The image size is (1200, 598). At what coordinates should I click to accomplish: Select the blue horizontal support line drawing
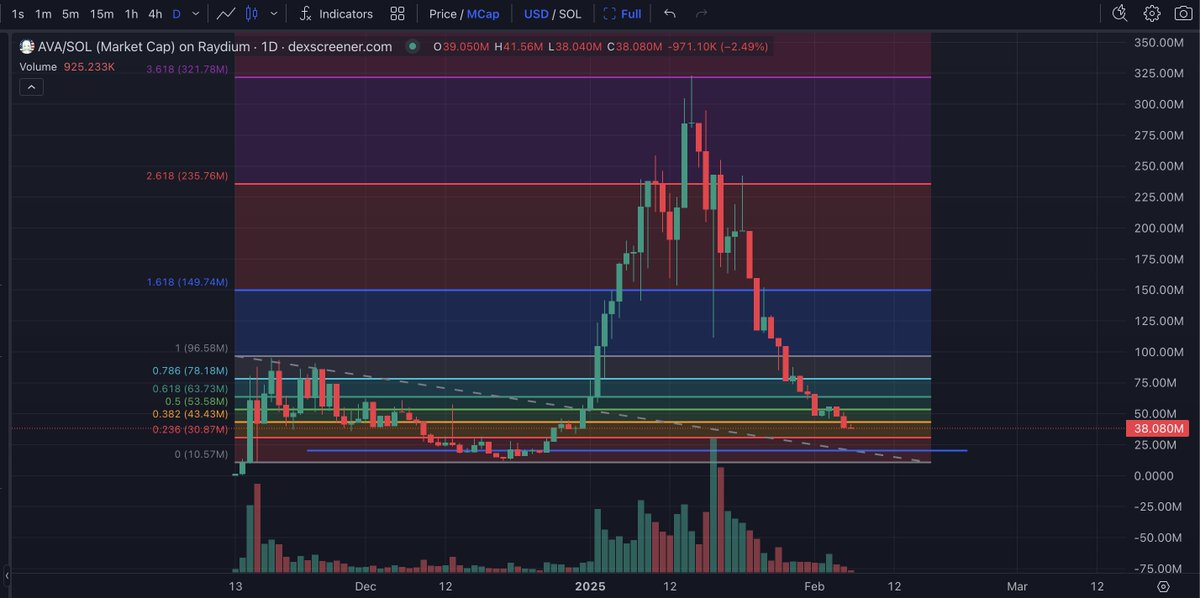point(637,451)
